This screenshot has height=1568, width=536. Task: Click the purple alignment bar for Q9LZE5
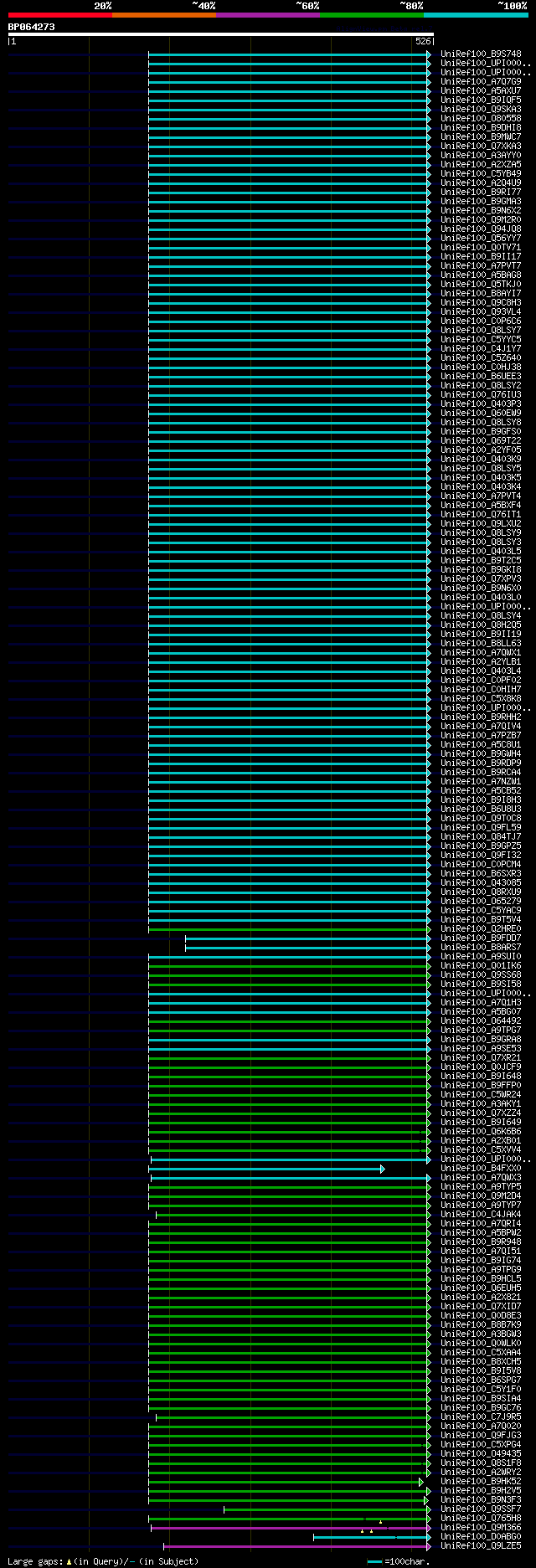(x=297, y=1546)
